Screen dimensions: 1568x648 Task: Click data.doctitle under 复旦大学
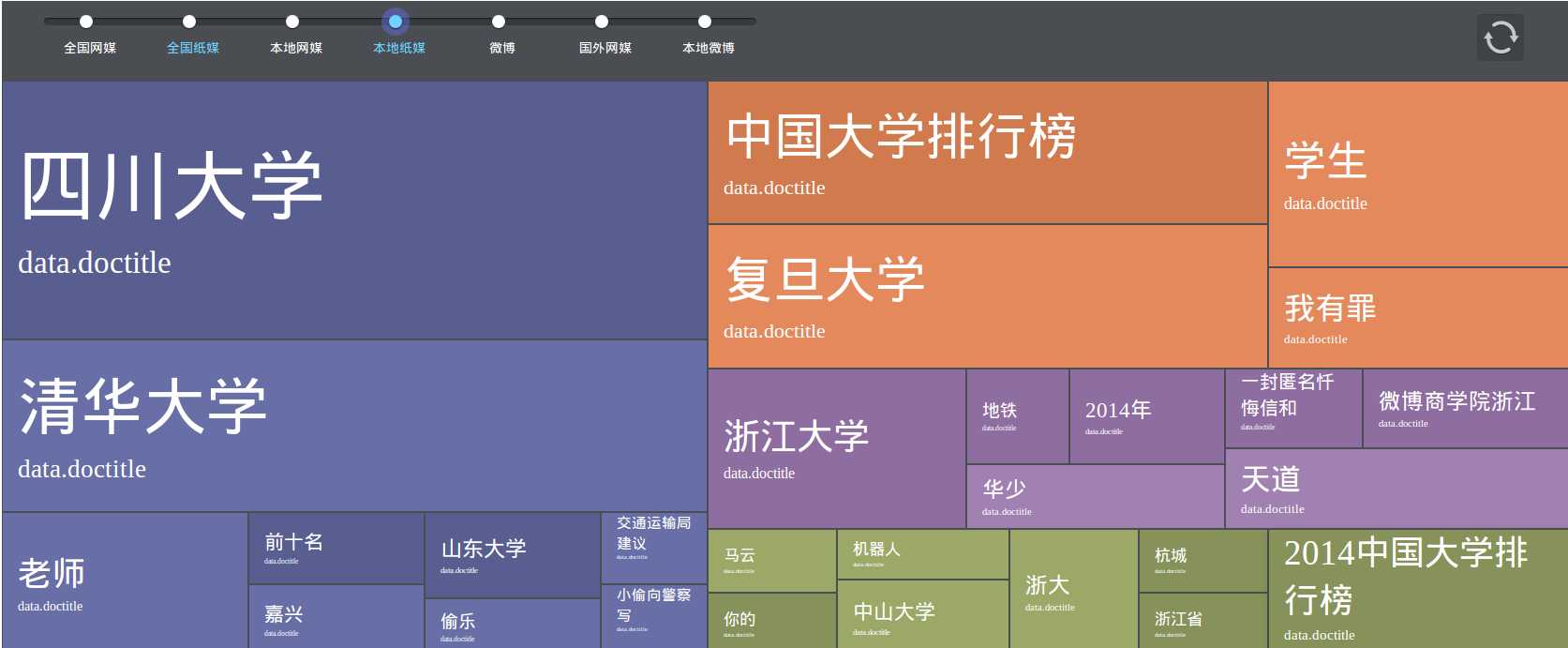pyautogui.click(x=774, y=331)
